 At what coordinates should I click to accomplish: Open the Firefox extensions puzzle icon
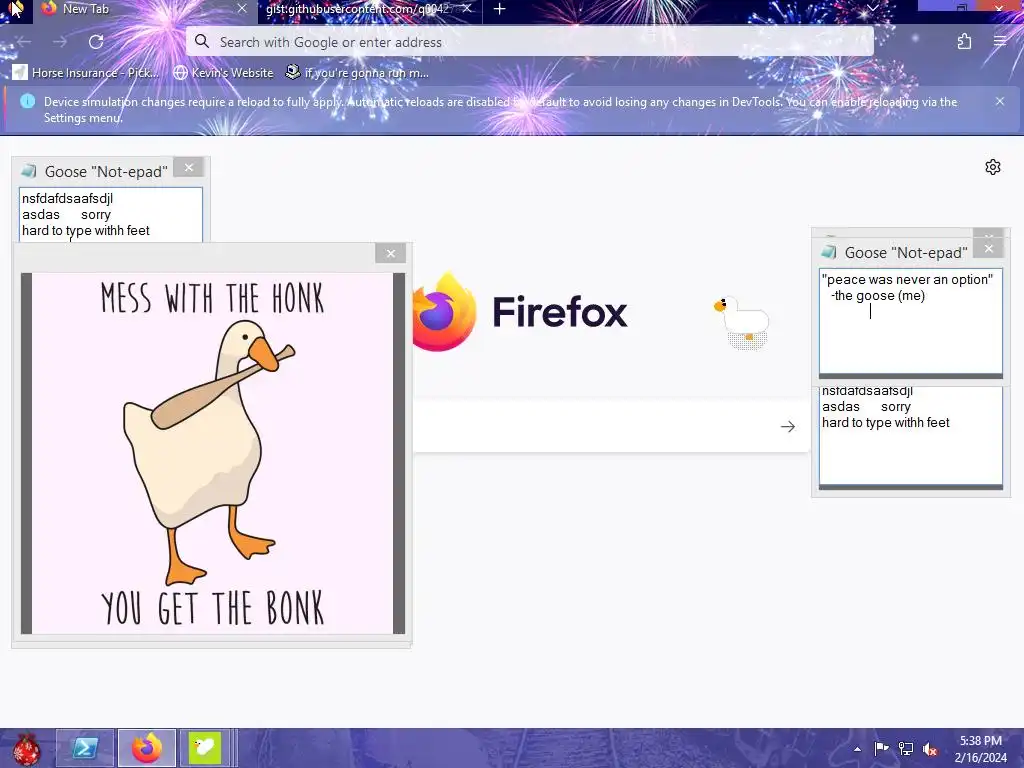coord(964,42)
